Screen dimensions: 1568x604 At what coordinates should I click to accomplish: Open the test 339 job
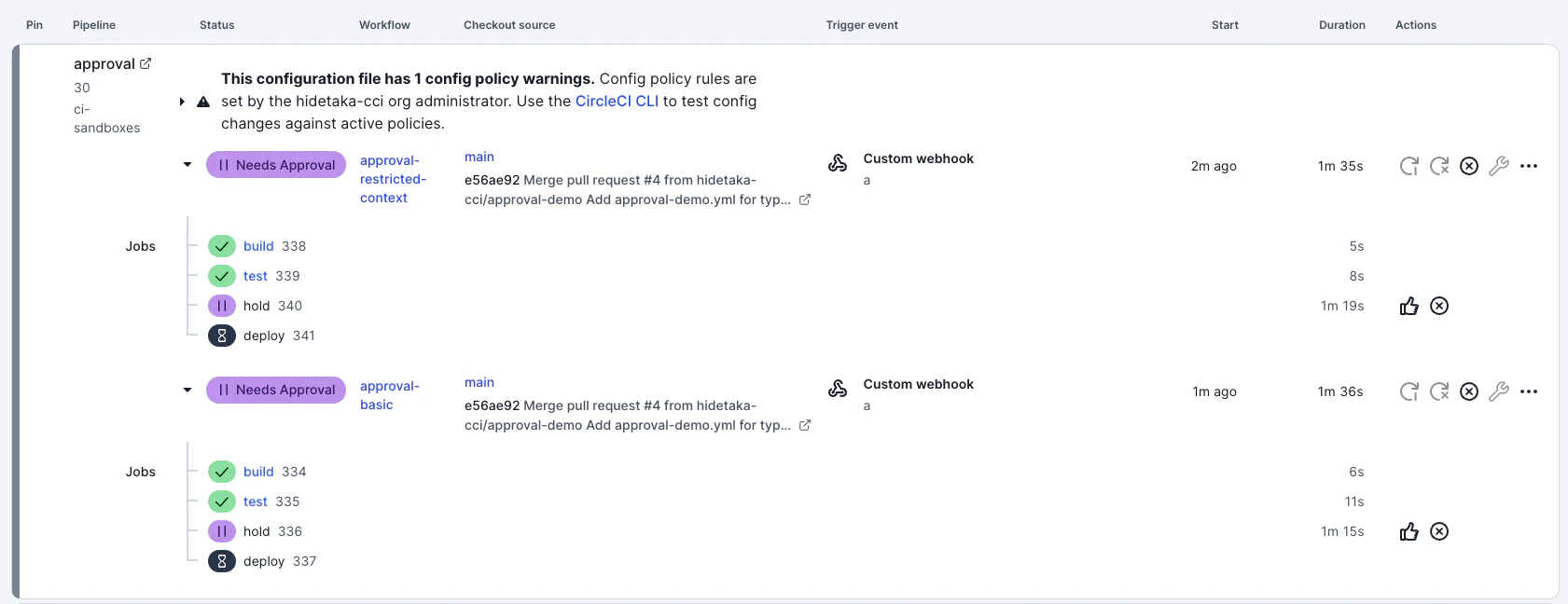point(256,276)
